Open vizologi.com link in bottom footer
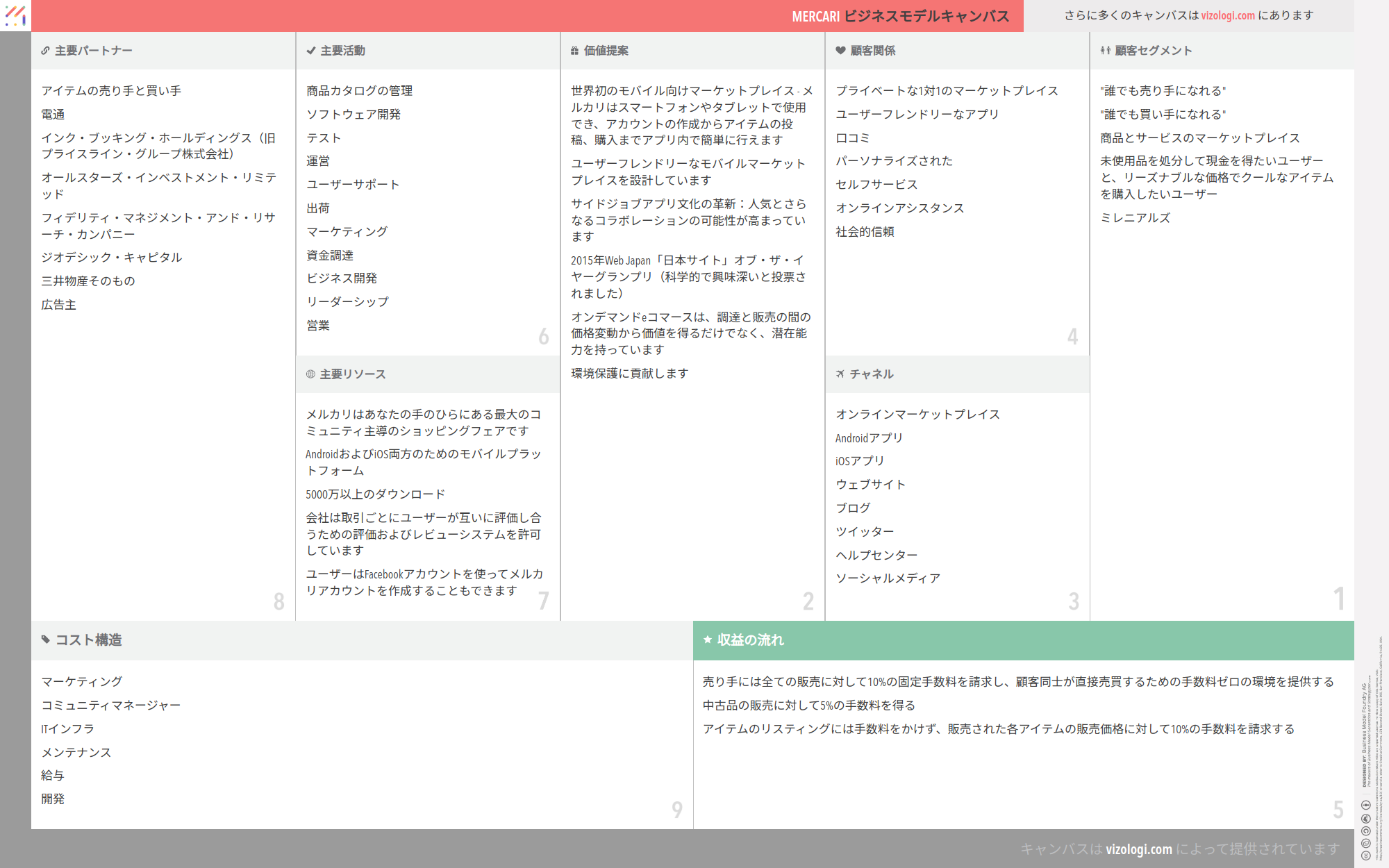Image resolution: width=1389 pixels, height=868 pixels. point(1138,849)
